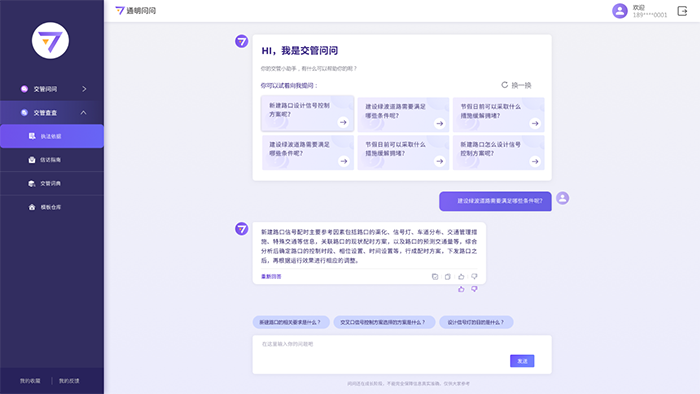Select chip 交叉口信号控制方案选择的方案是什么
This screenshot has width=700, height=394.
tap(384, 322)
